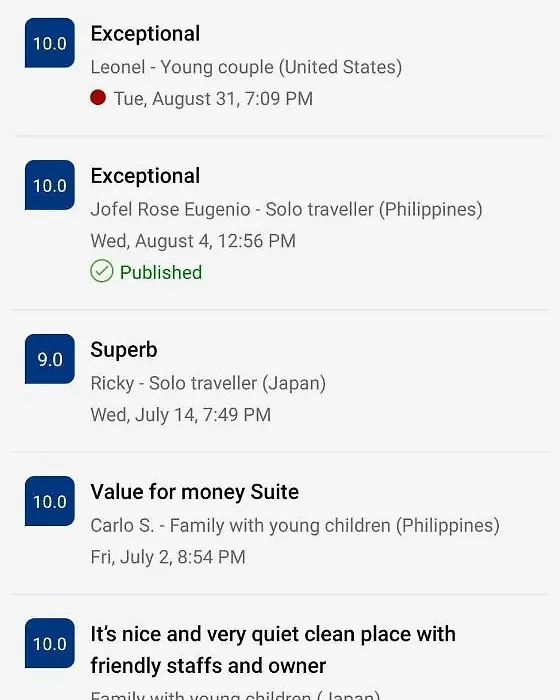Click the green Published checkmark icon
Screen dimensions: 560x700
click(x=102, y=271)
